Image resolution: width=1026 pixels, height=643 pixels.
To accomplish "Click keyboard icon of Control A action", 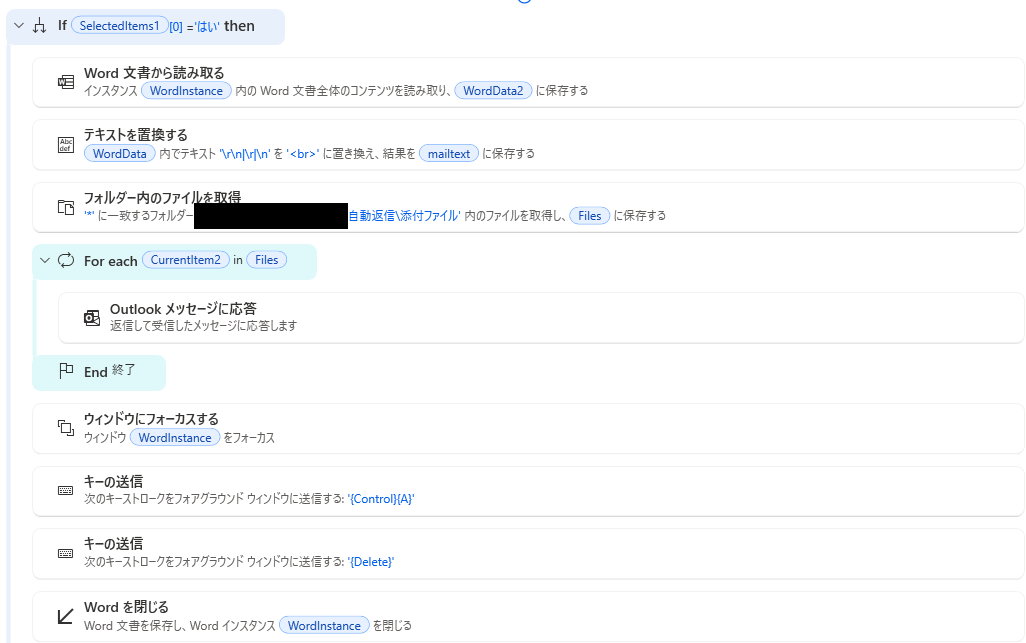I will 65,491.
